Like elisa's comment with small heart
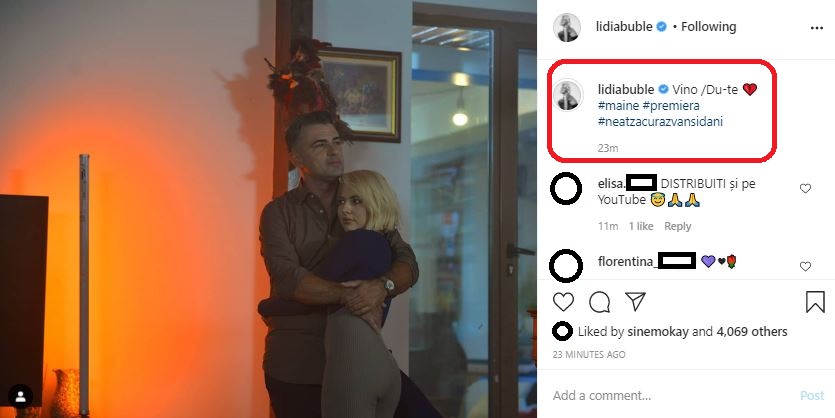 pos(805,188)
